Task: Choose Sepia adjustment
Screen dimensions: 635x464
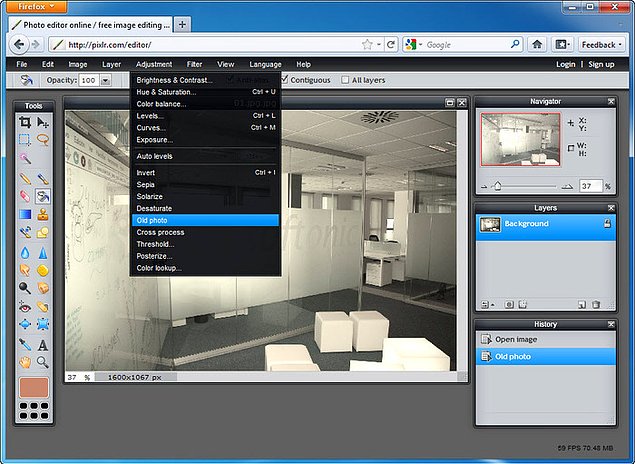Action: (x=205, y=185)
